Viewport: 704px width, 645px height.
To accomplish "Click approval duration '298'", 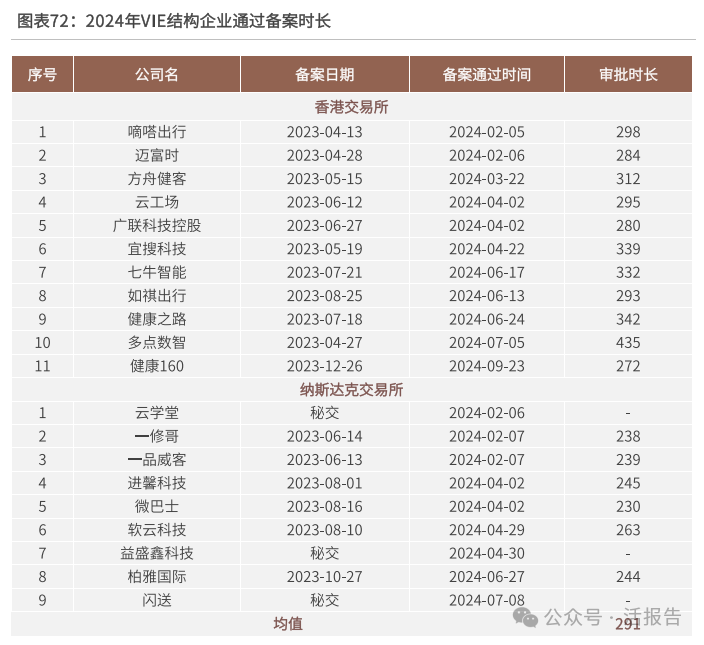I will (x=628, y=132).
